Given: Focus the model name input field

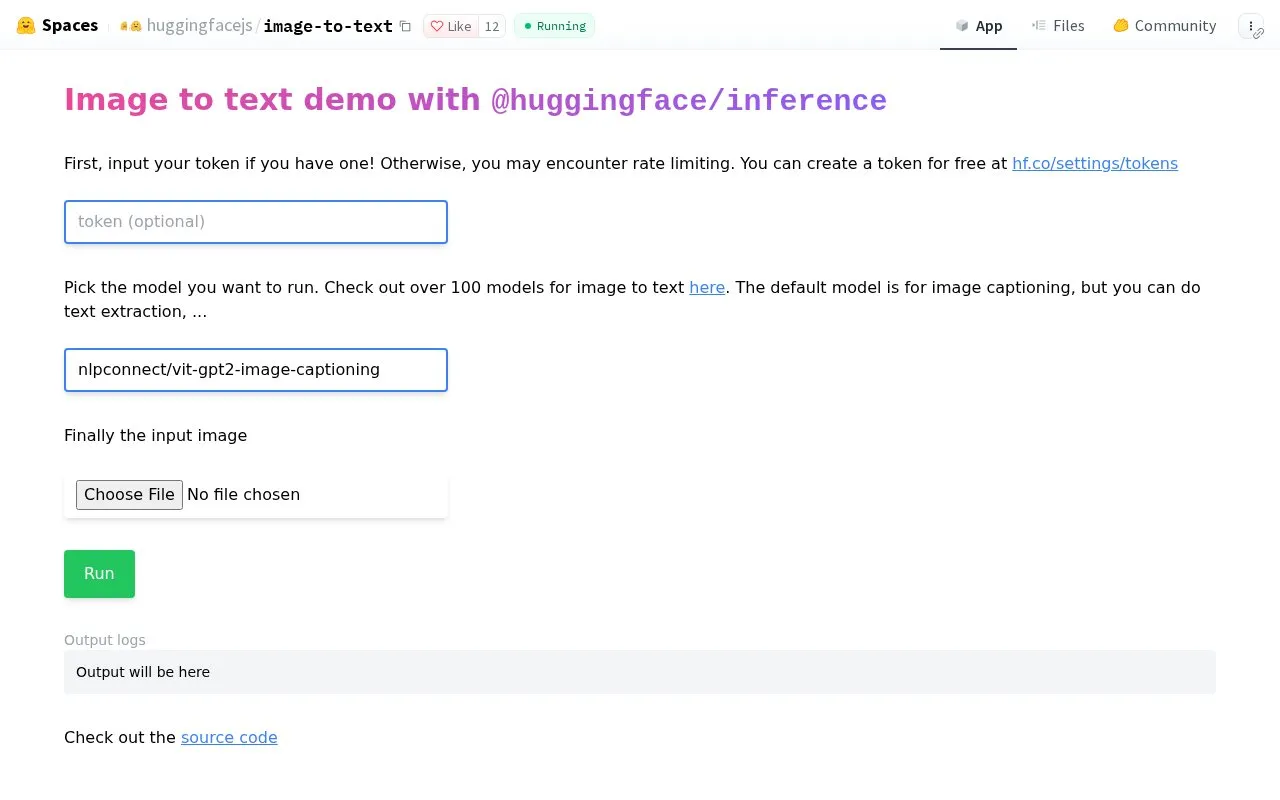Looking at the screenshot, I should pyautogui.click(x=256, y=370).
